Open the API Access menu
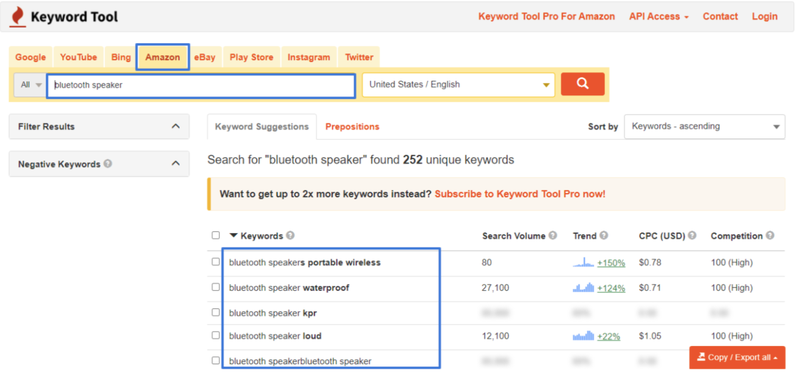 (659, 16)
